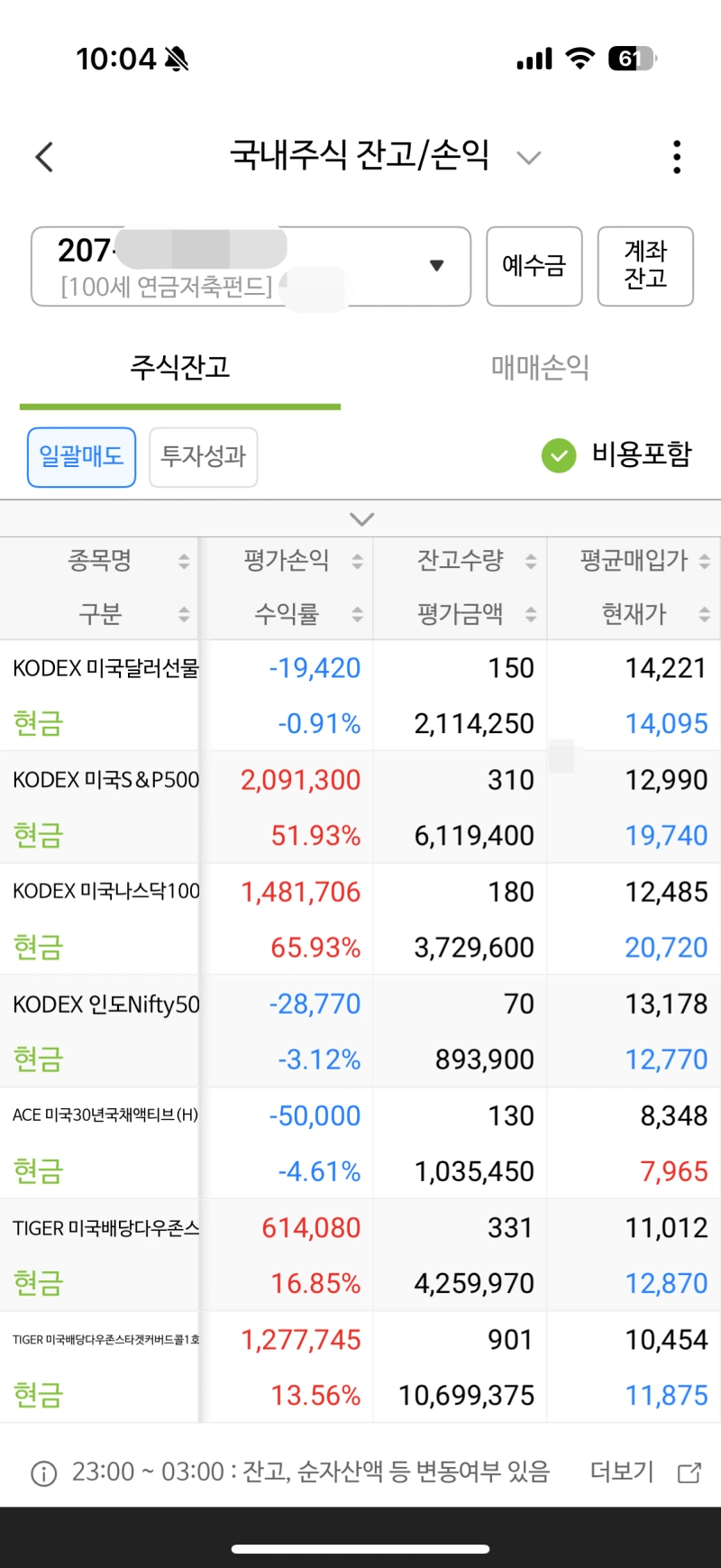
Task: Tap the battery indicator in status bar
Action: [x=633, y=59]
